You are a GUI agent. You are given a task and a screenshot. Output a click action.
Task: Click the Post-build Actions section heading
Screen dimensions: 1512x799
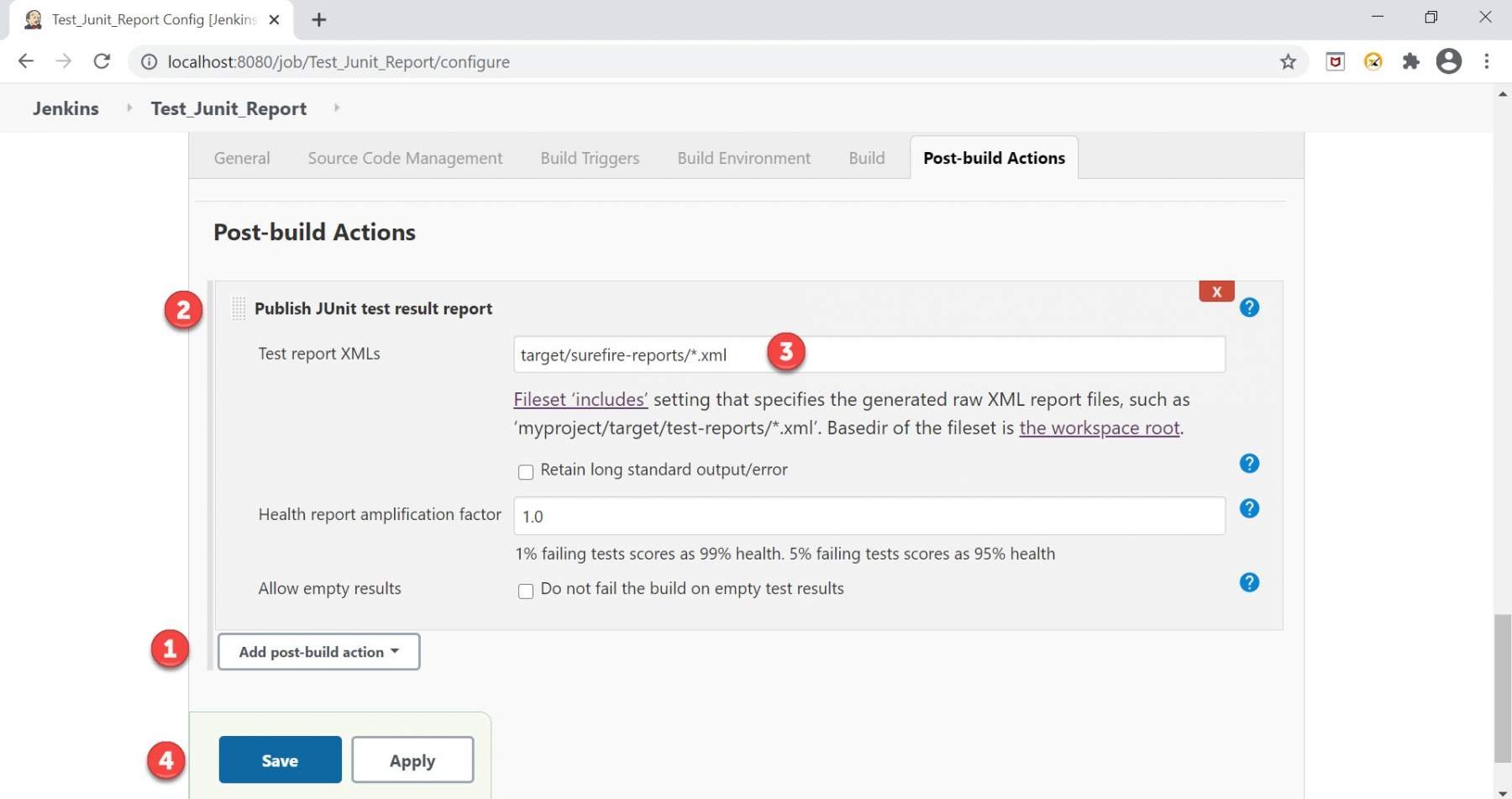314,232
